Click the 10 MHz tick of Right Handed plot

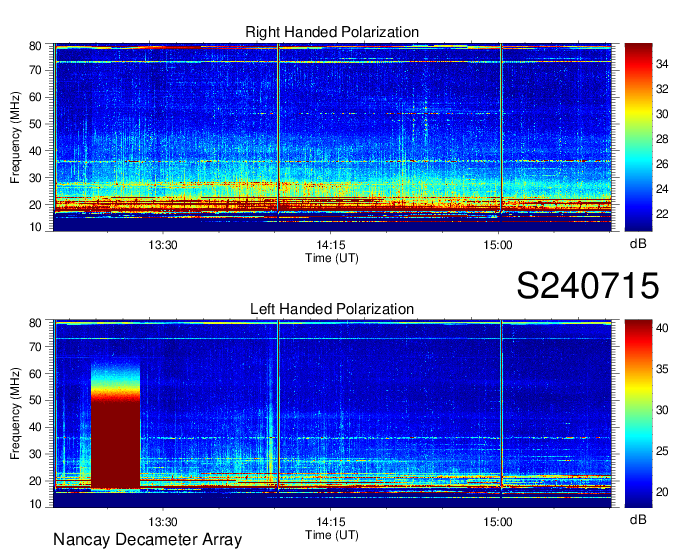pos(35,227)
